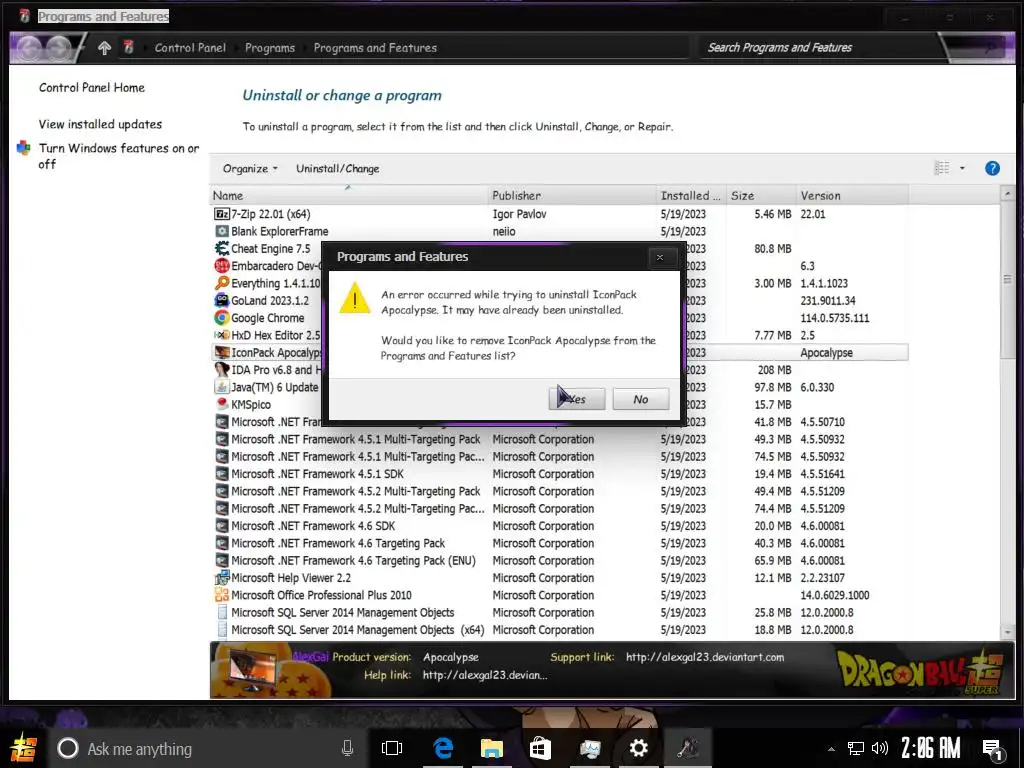Click scrollbar down arrow of program list
Viewport: 1024px width, 768px height.
tap(1008, 632)
